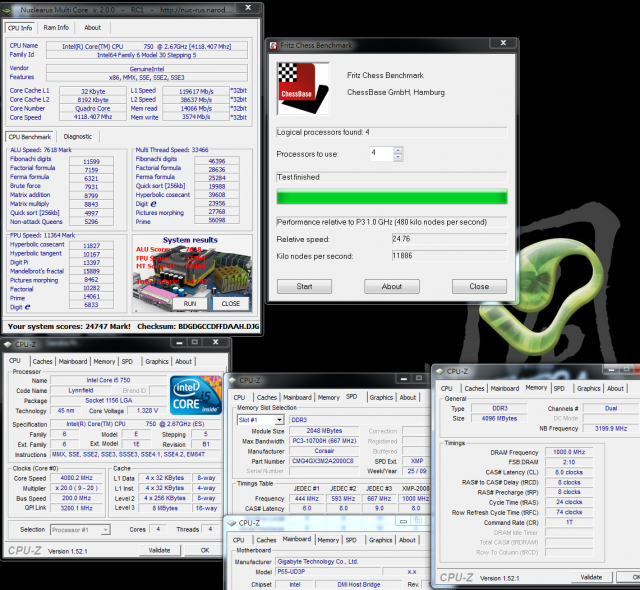Click OK in left CPU-Z window
The image size is (640, 590).
point(205,550)
